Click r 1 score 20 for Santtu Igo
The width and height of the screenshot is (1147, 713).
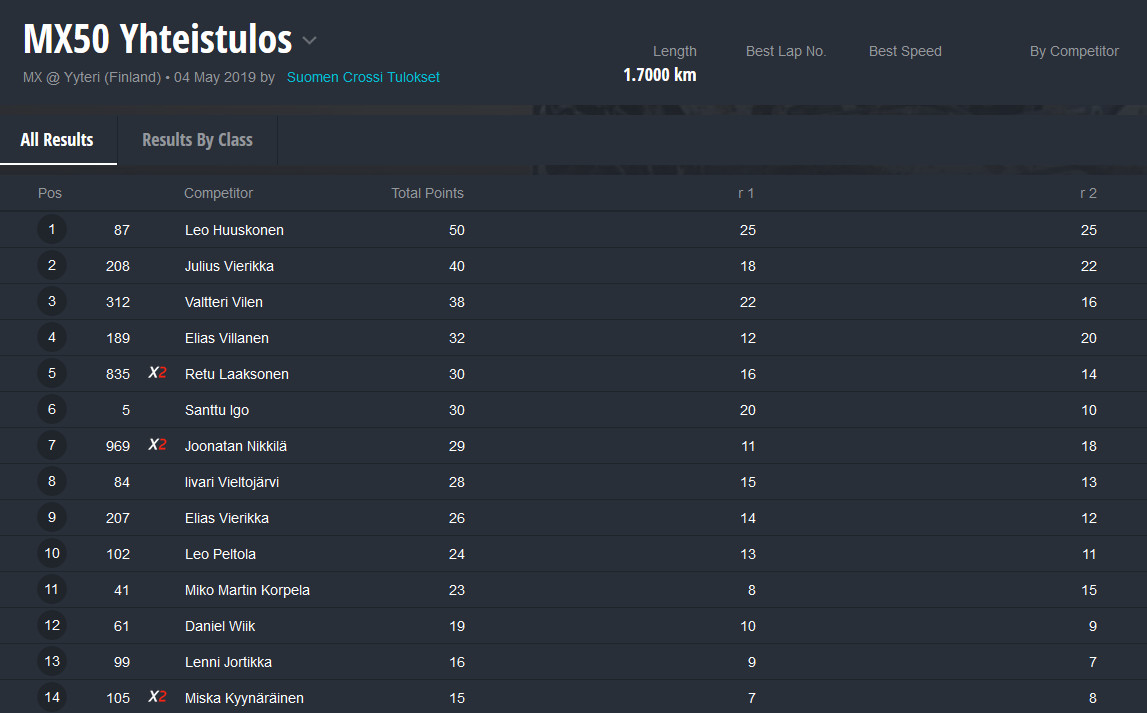748,410
